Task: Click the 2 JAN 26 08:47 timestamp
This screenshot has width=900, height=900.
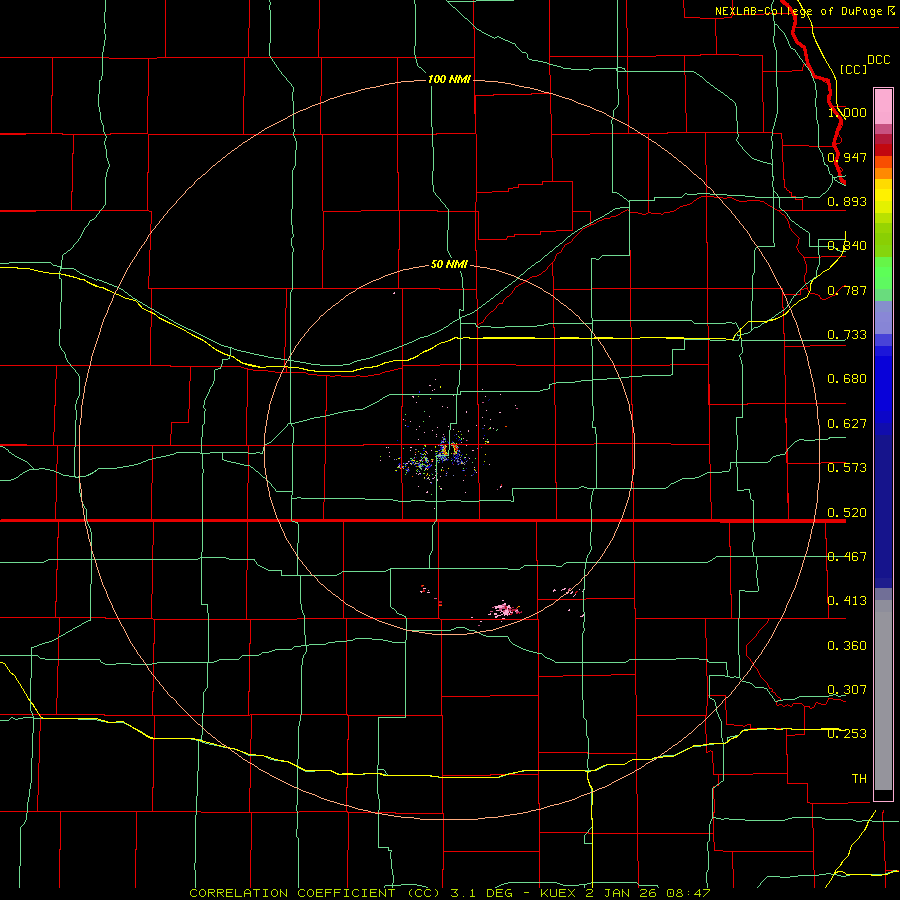Action: (x=647, y=893)
